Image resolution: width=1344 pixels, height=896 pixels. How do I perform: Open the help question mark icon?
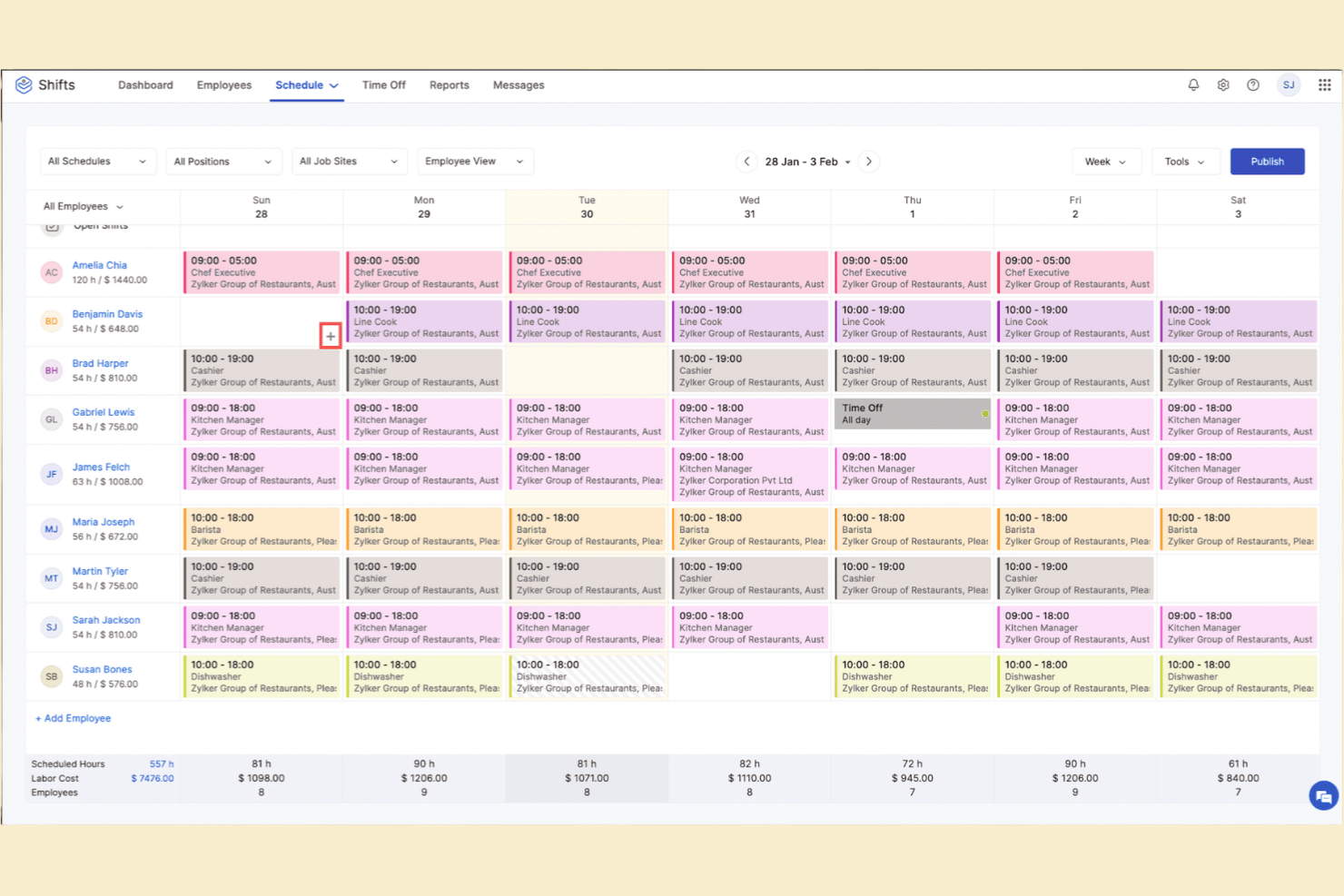point(1253,84)
